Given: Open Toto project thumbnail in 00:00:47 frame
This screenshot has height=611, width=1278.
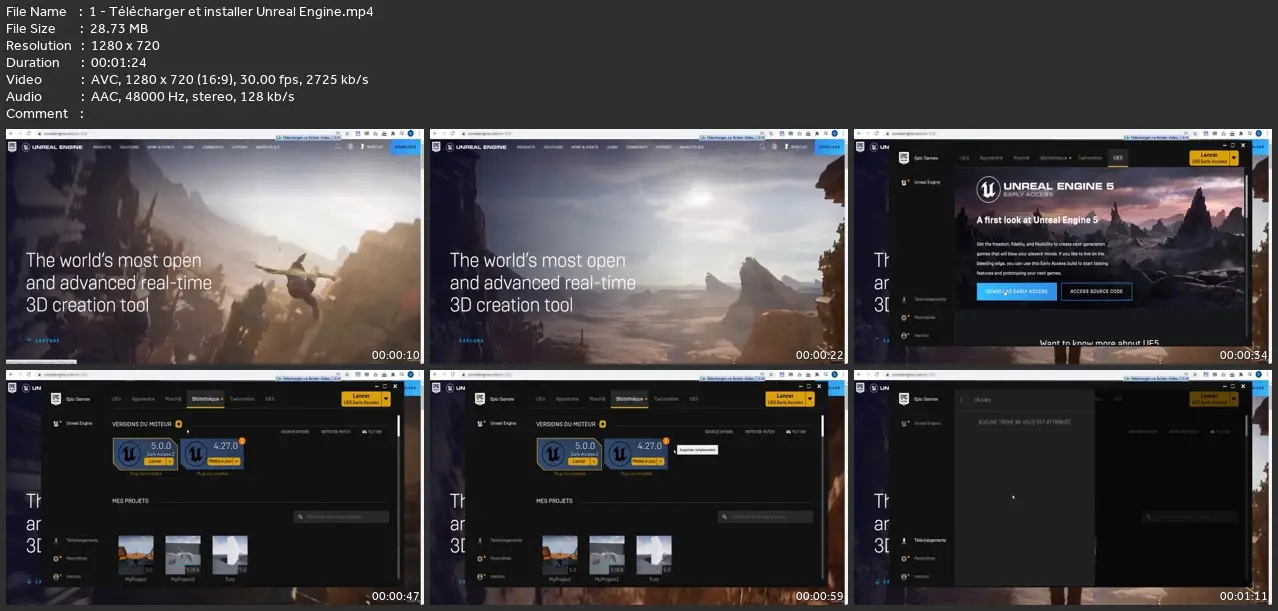Looking at the screenshot, I should [x=230, y=555].
